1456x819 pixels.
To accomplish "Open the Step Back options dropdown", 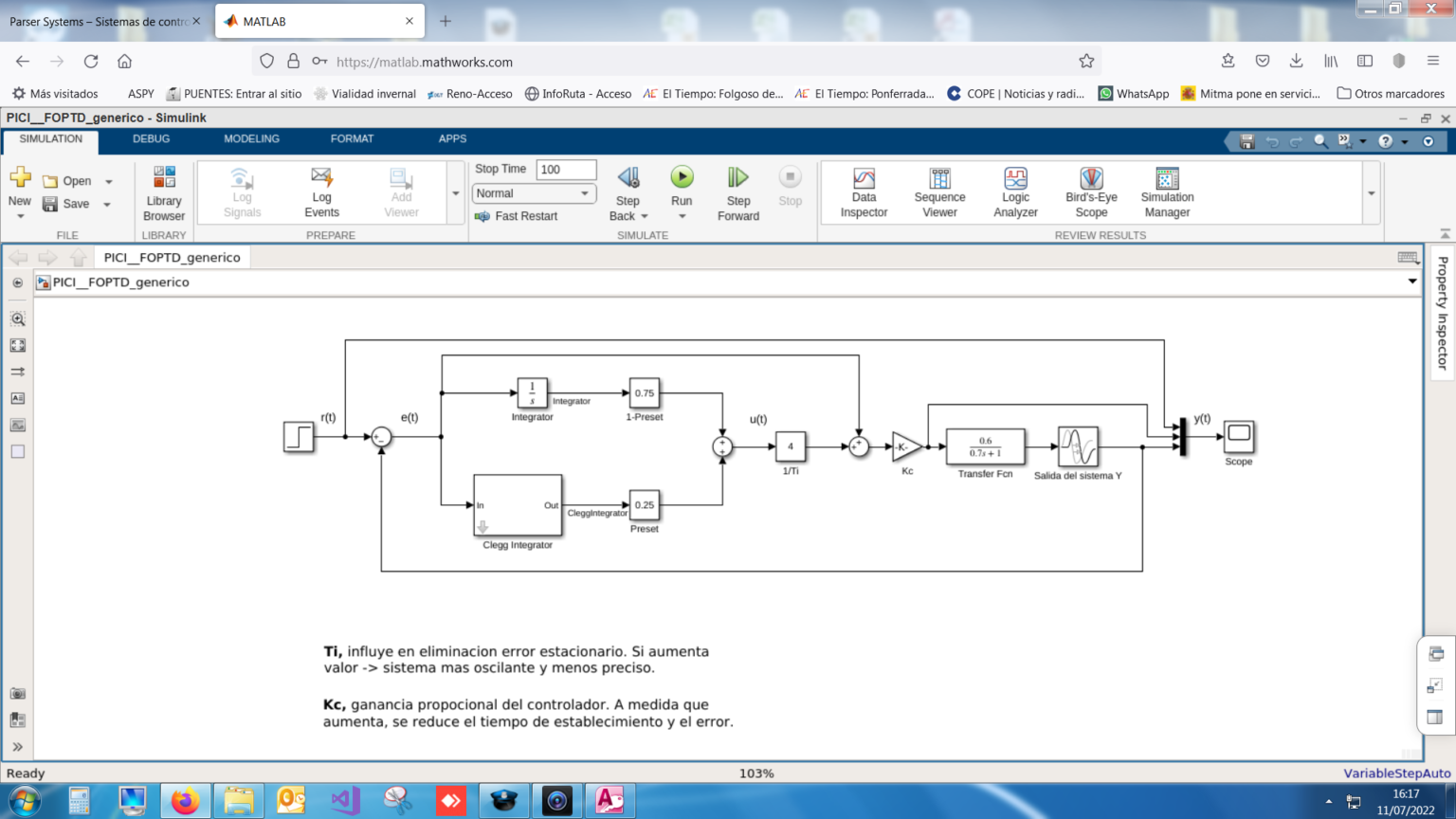I will [x=645, y=216].
